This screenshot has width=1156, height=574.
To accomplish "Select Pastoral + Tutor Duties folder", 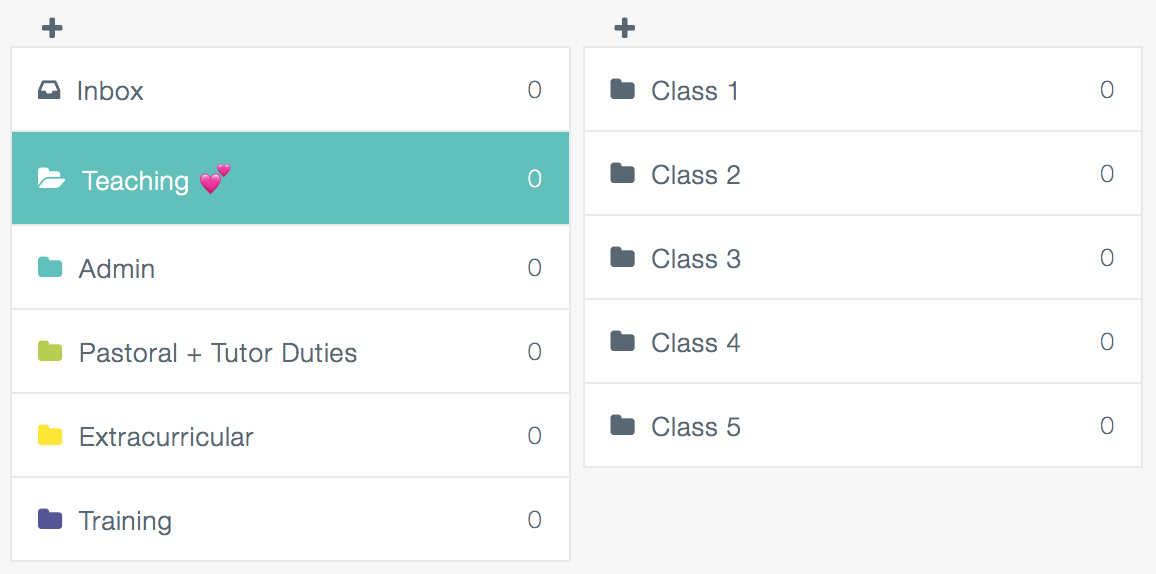I will pos(290,351).
